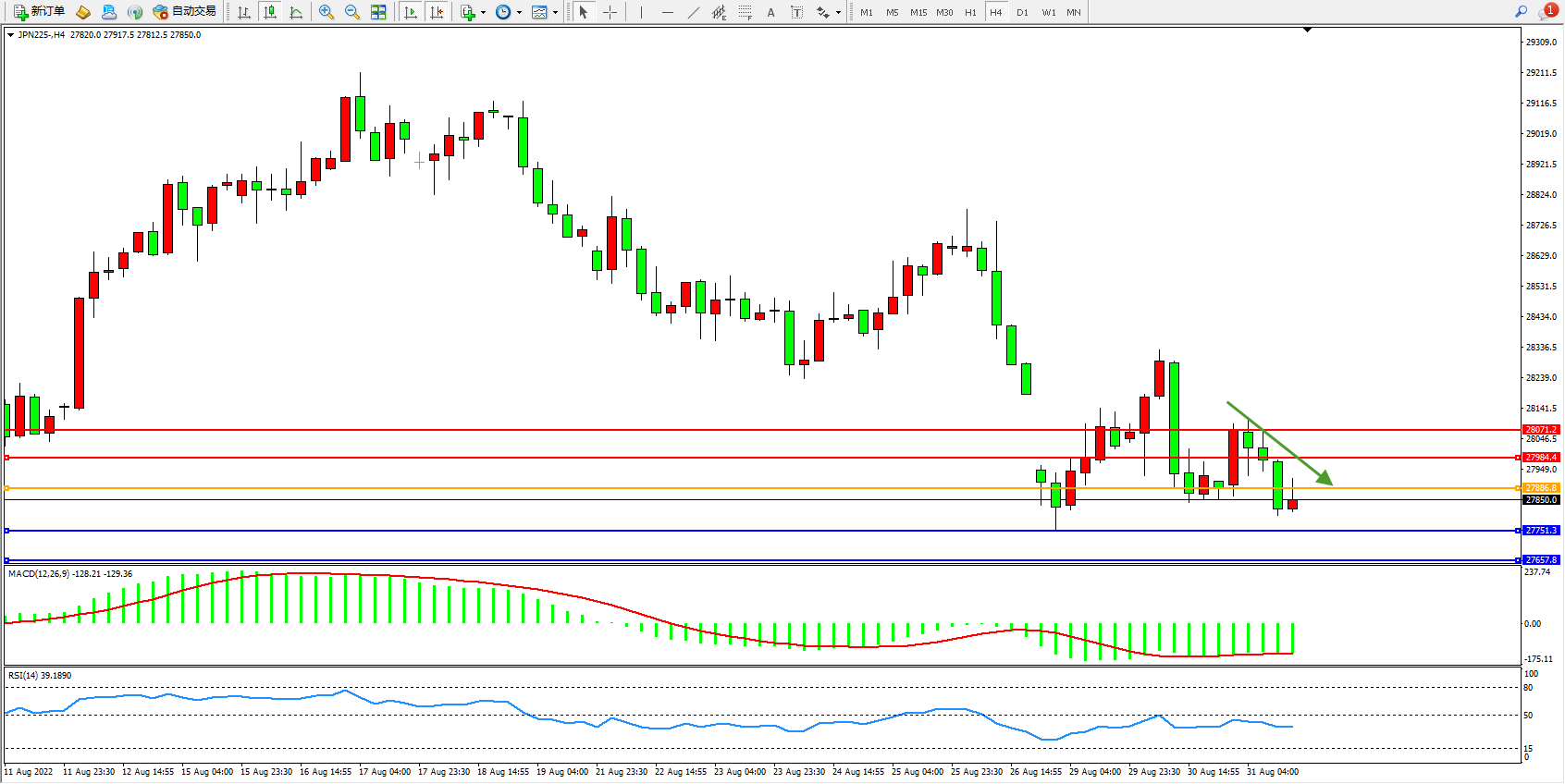Switch to the D1 timeframe
The height and width of the screenshot is (784, 1565).
point(1022,12)
